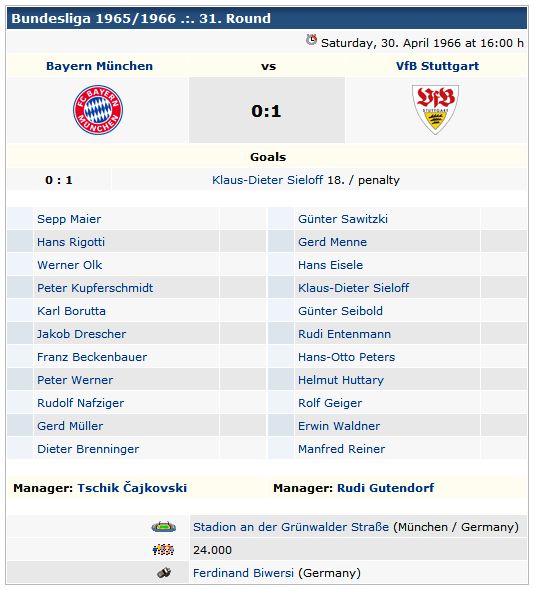Screen dimensions: 534x590
Task: Open Gerd Müller player profile
Action: click(x=70, y=426)
